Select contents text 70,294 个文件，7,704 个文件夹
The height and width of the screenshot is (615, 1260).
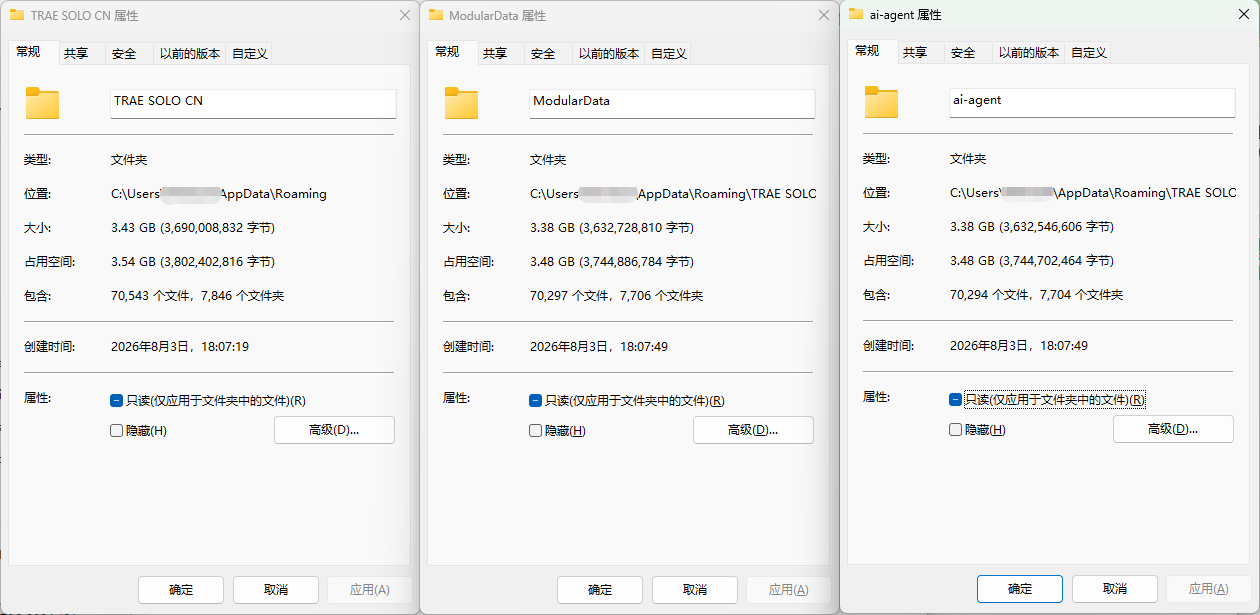(1036, 295)
